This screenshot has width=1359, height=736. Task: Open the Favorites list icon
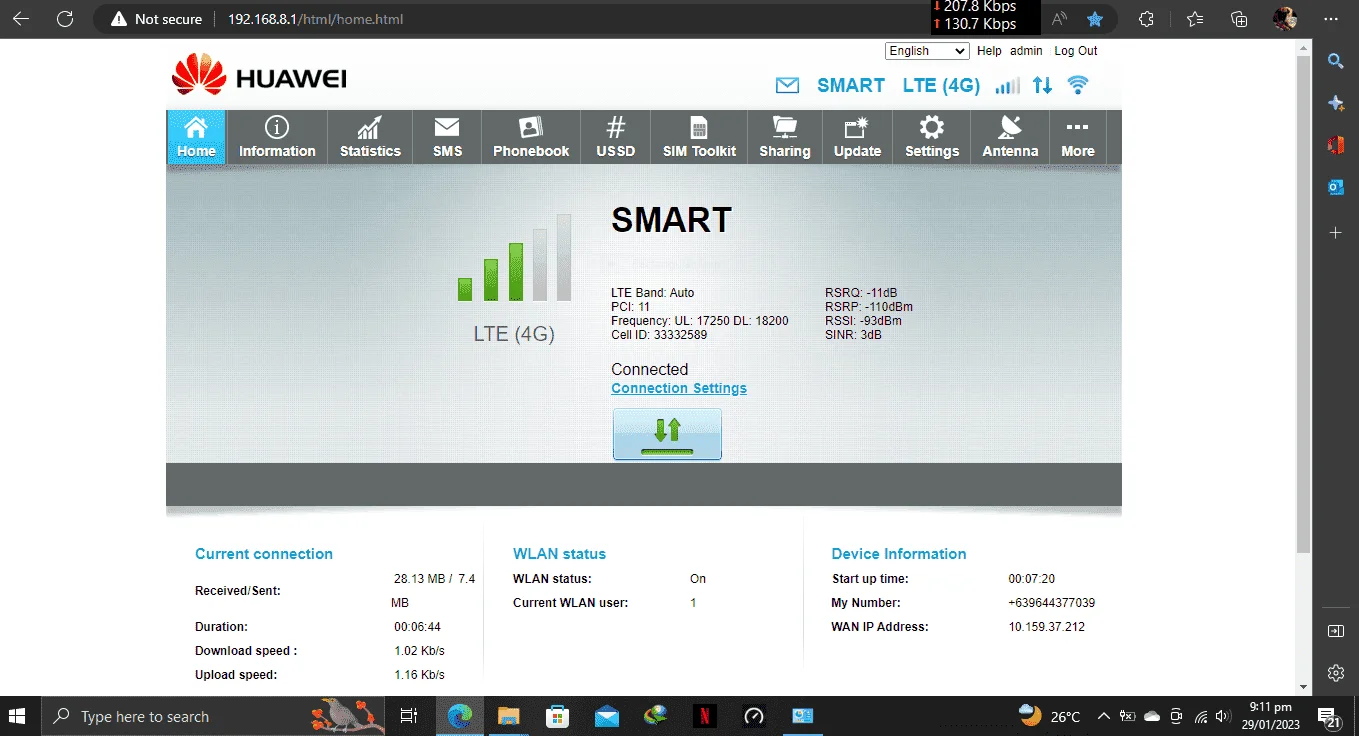[x=1195, y=19]
